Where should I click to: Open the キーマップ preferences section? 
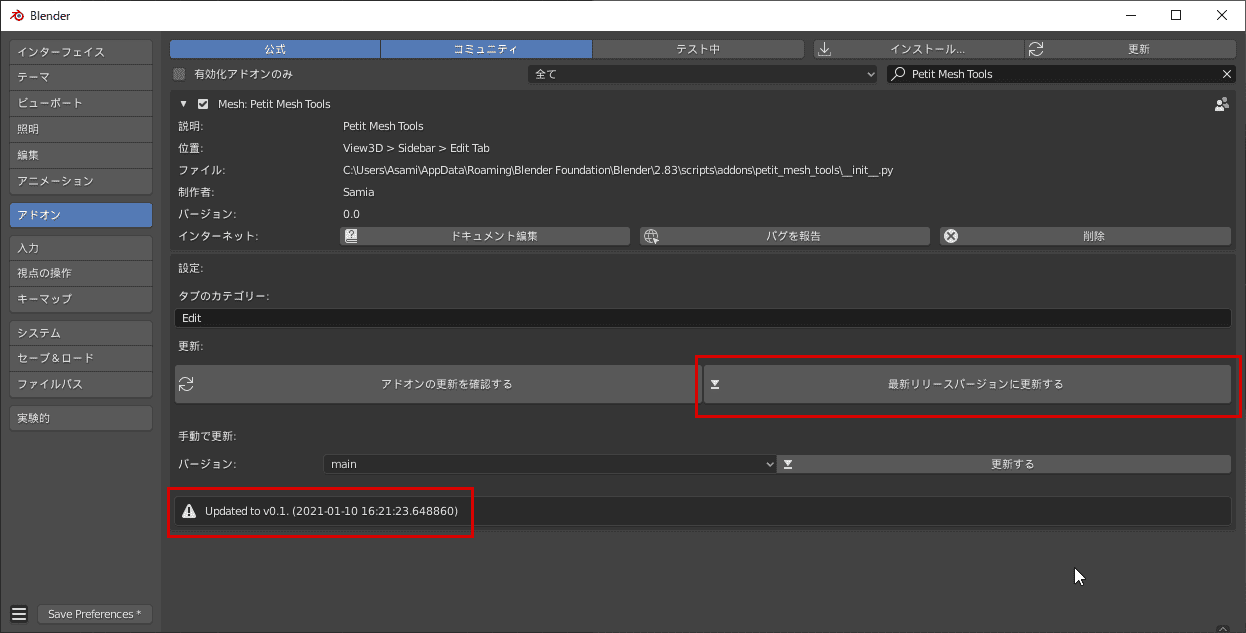(81, 299)
